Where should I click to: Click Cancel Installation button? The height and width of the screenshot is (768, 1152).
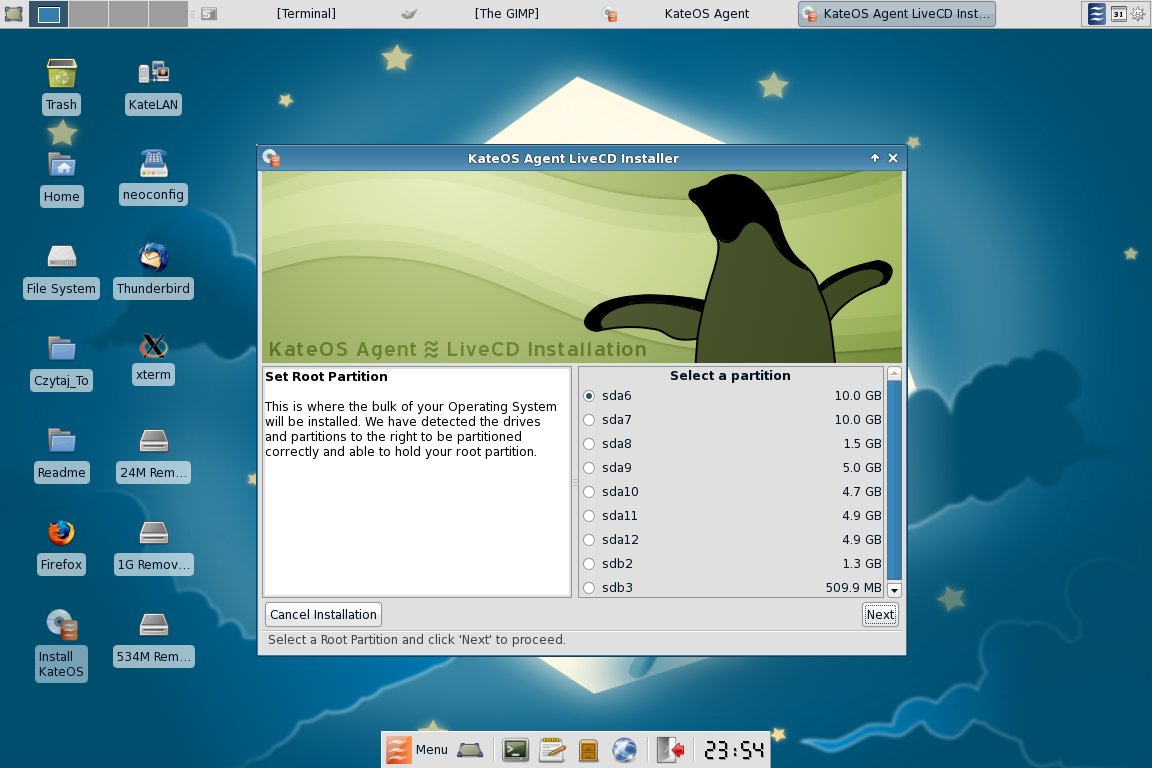(x=323, y=614)
